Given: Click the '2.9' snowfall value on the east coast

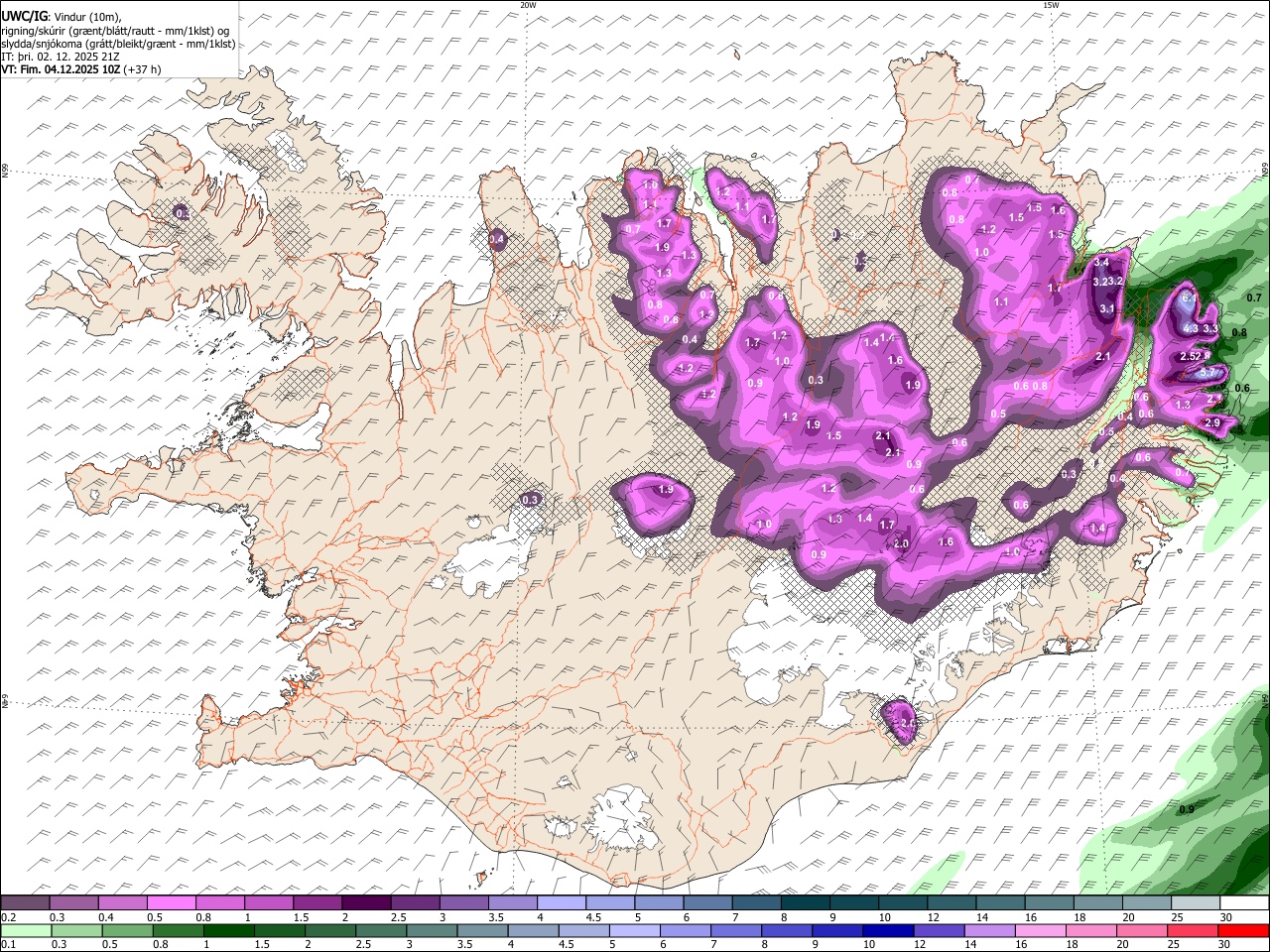Looking at the screenshot, I should tap(1211, 422).
